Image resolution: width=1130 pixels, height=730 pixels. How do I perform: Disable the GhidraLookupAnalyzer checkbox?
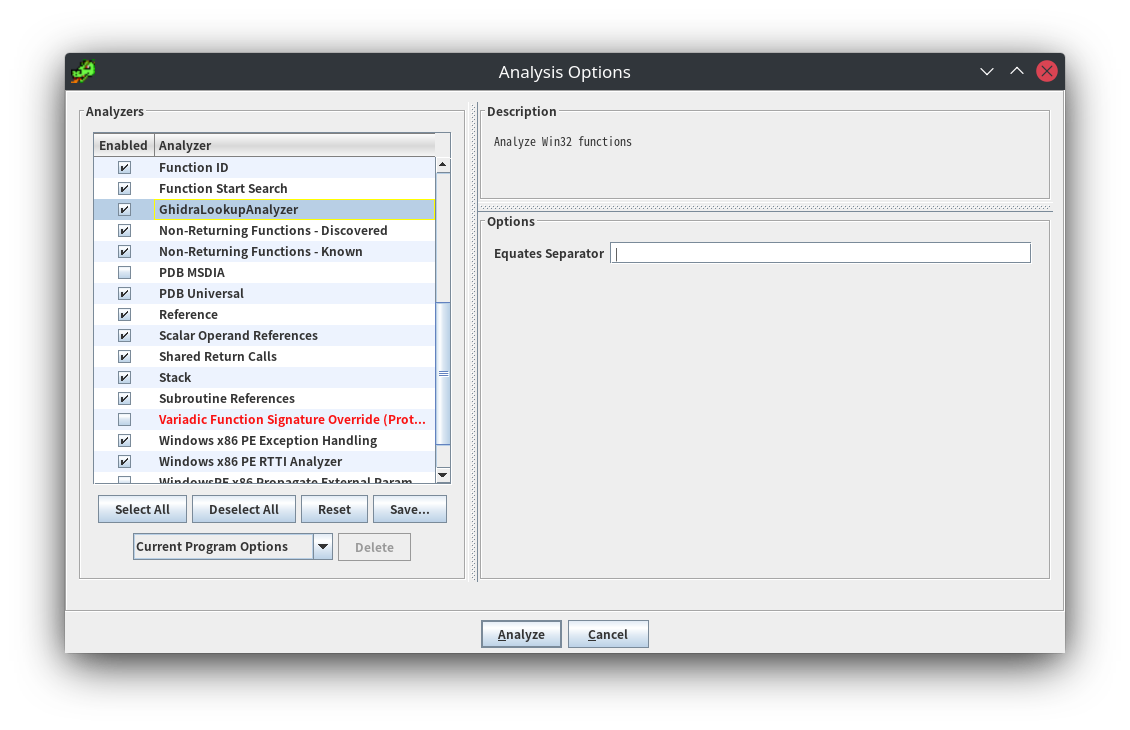125,209
